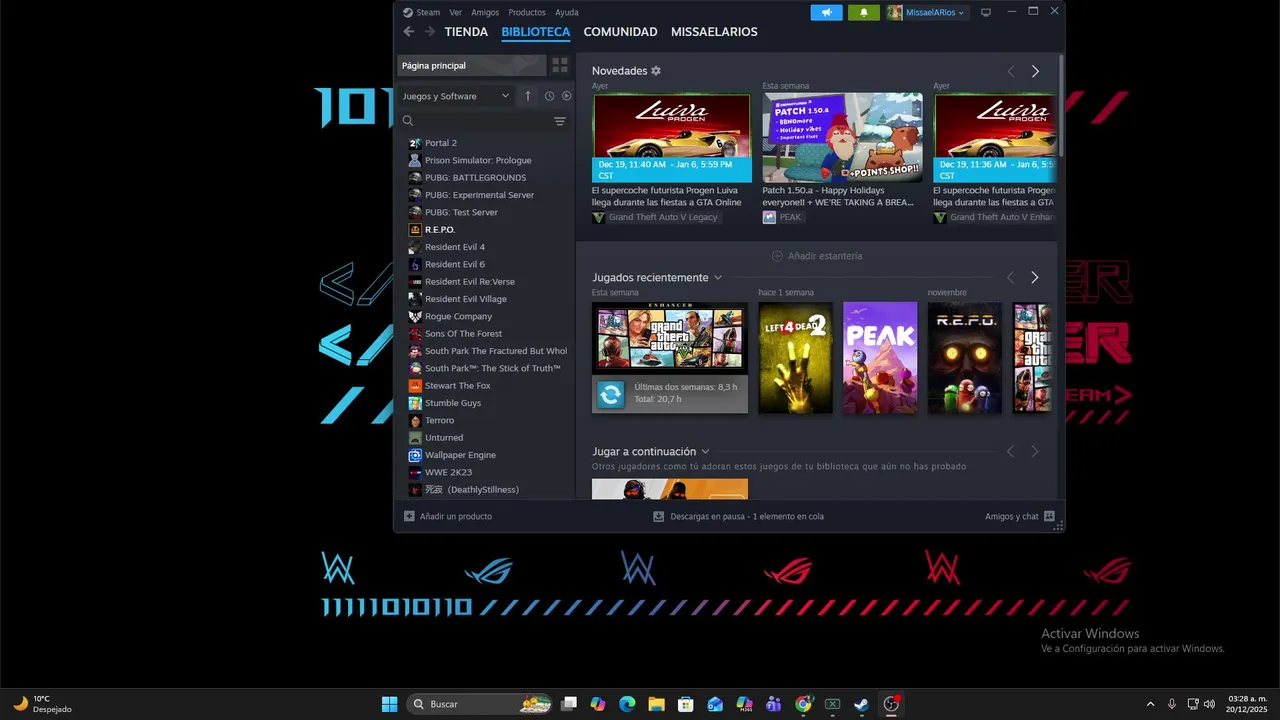Open friends list chat icon
Image resolution: width=1280 pixels, height=720 pixels.
click(x=1049, y=516)
